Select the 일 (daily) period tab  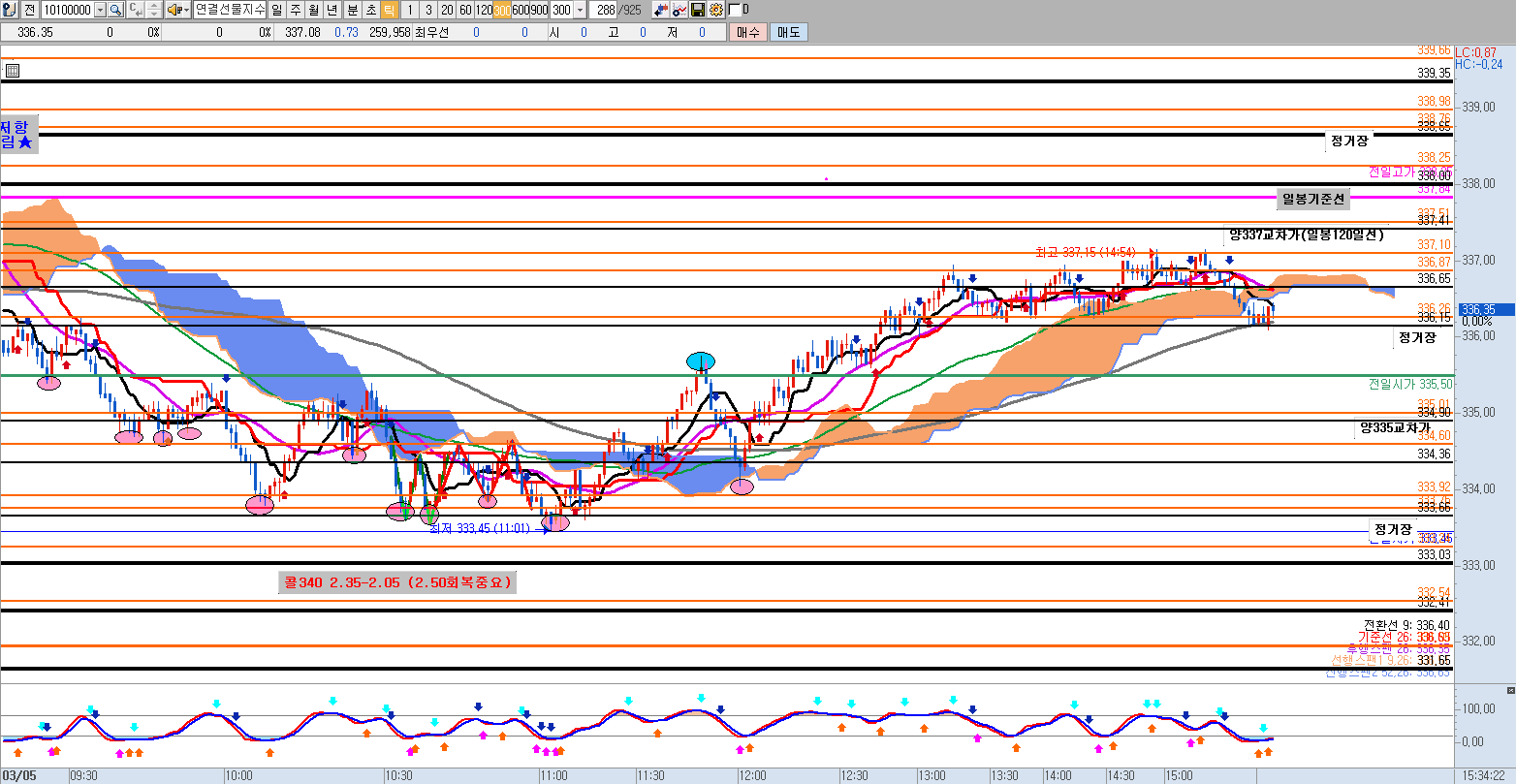pyautogui.click(x=277, y=10)
